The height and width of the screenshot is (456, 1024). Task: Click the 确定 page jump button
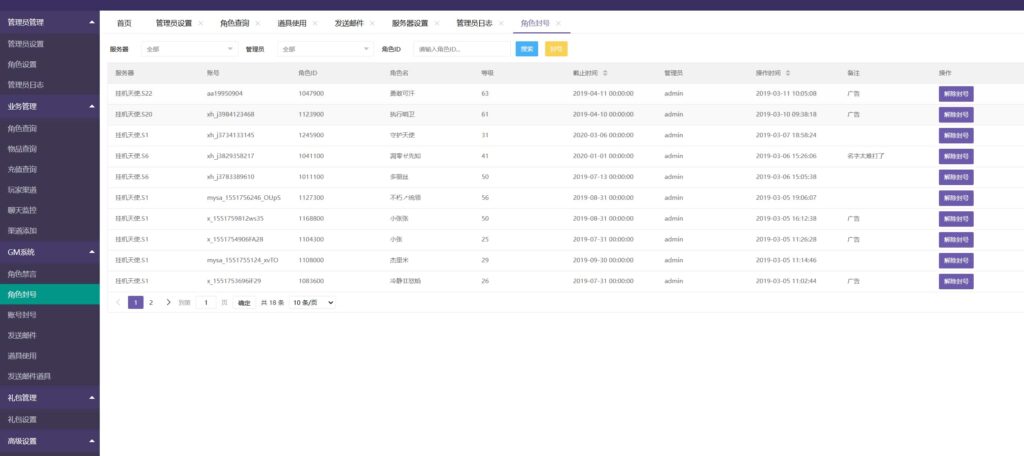tap(244, 302)
